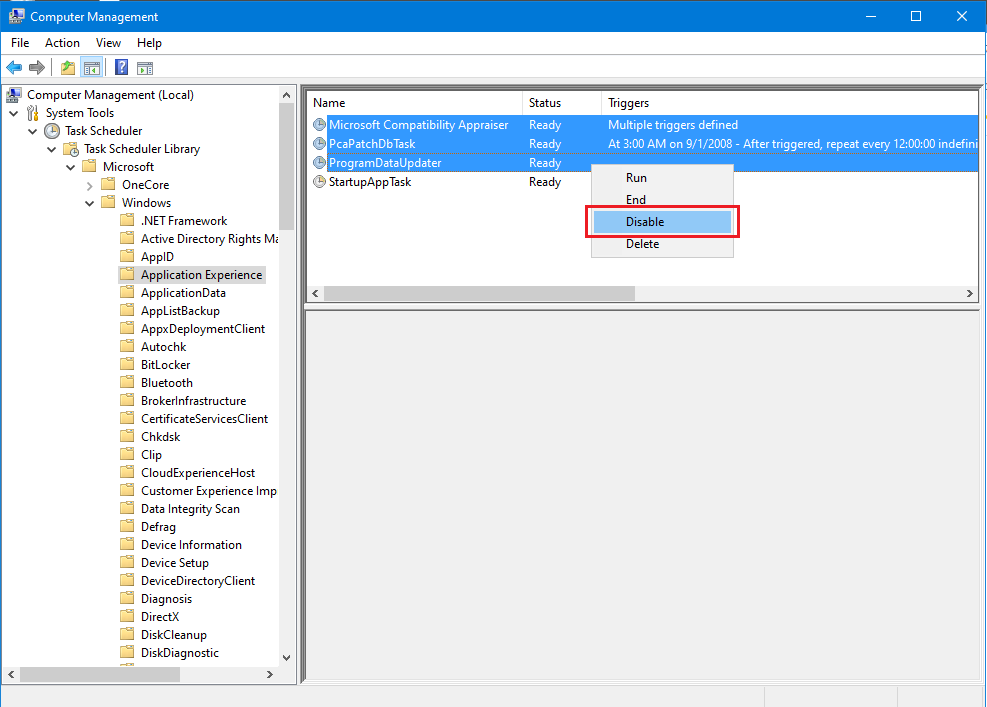Select the AppxDeploymentClient tree folder
The width and height of the screenshot is (987, 707).
click(x=203, y=329)
